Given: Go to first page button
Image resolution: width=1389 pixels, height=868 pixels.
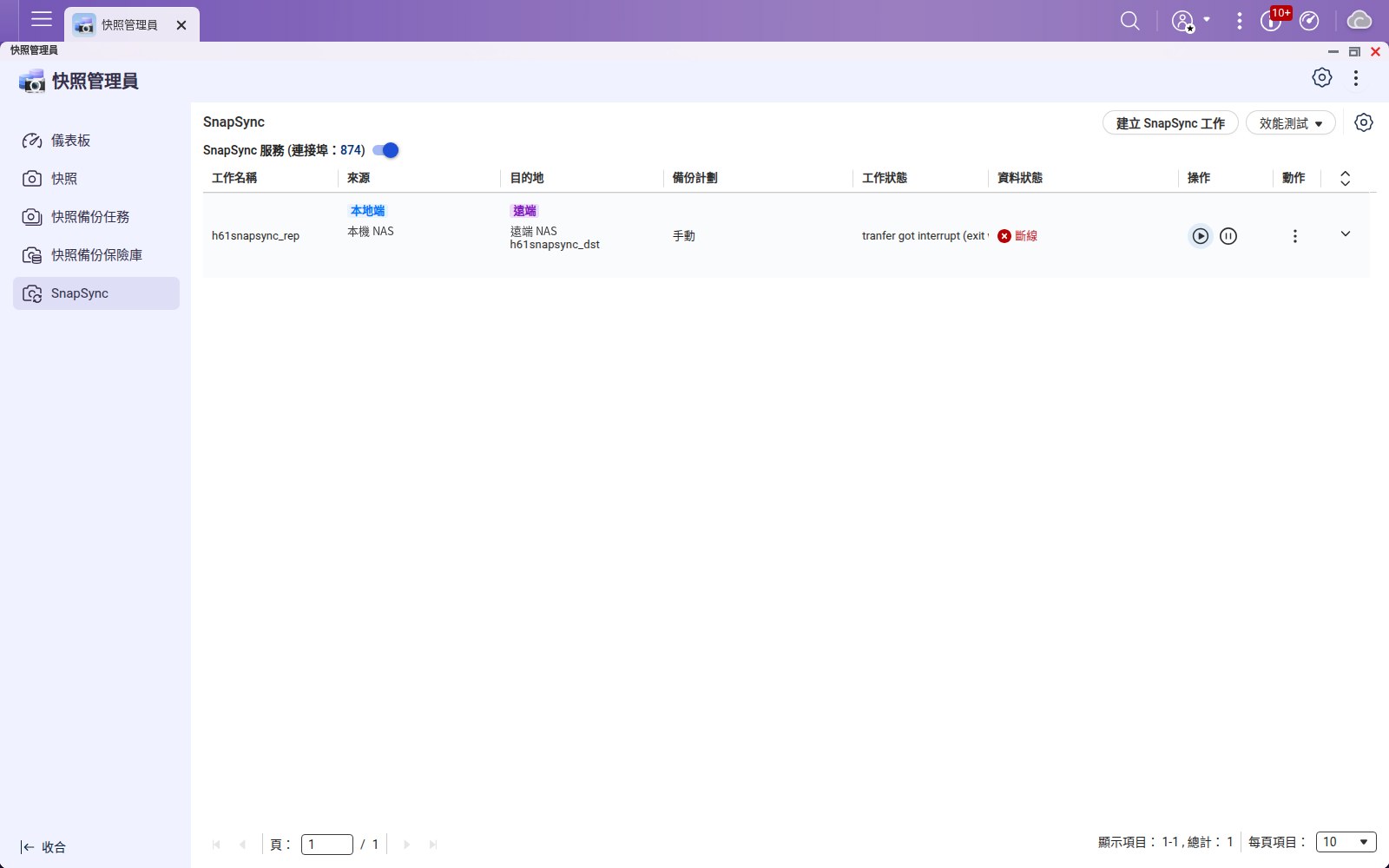Looking at the screenshot, I should pos(216,844).
